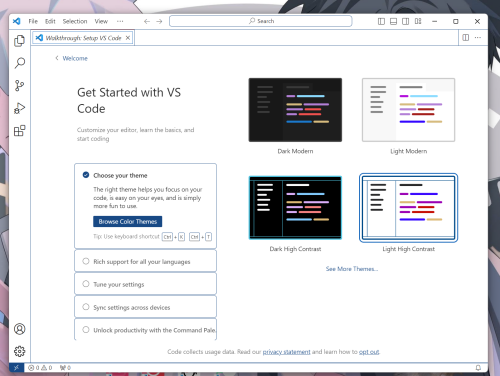The image size is (500, 376).
Task: Open the Run and Debug view
Action: [19, 108]
